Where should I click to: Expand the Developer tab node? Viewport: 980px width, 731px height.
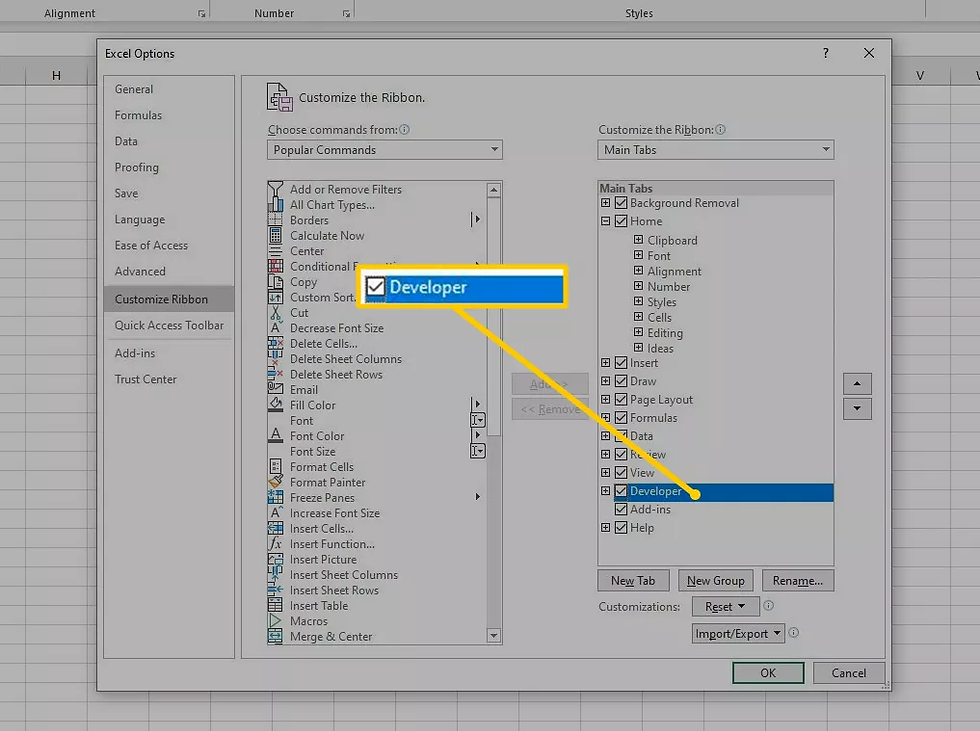605,491
